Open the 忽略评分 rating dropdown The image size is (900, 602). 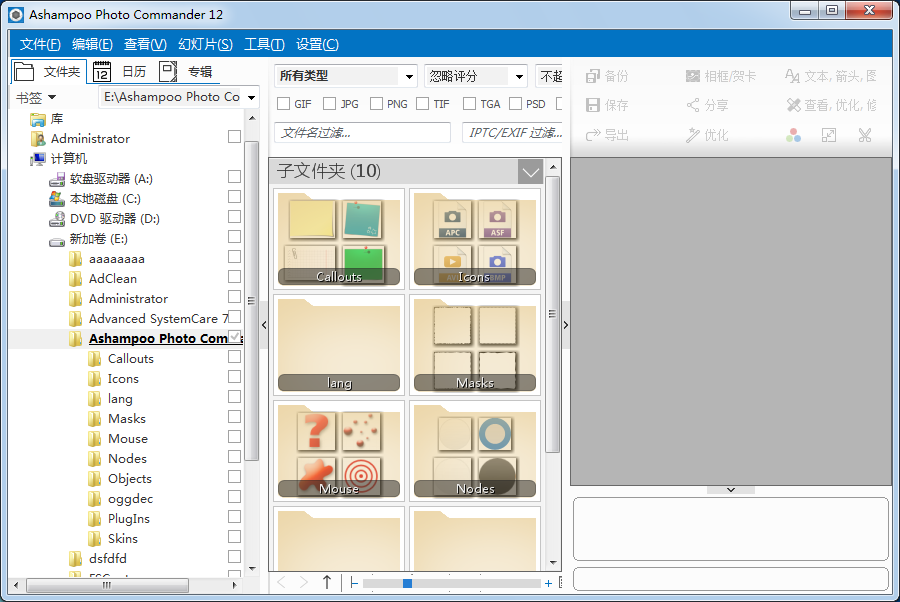click(476, 76)
